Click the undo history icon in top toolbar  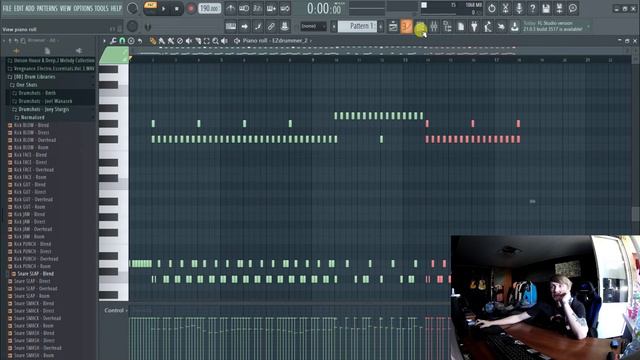[x=491, y=8]
